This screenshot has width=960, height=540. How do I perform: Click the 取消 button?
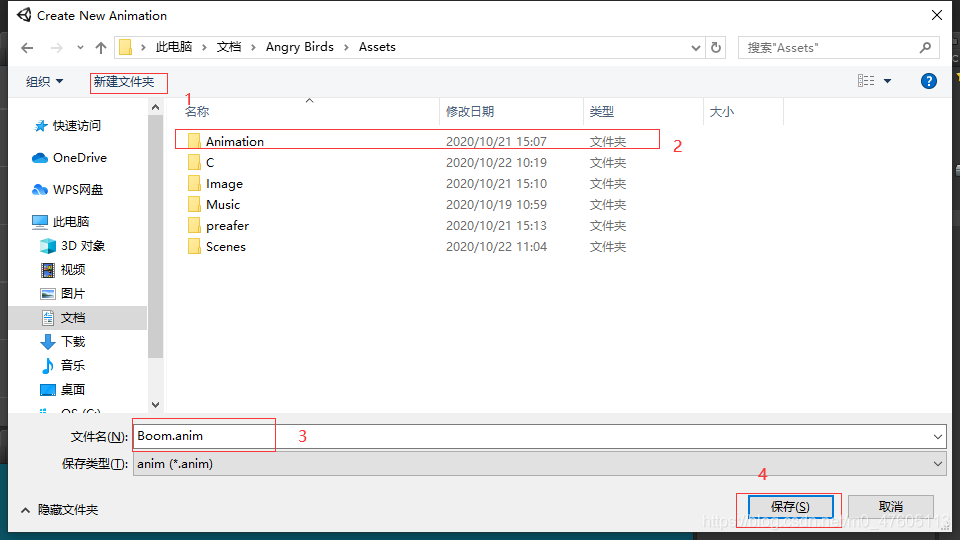[891, 507]
